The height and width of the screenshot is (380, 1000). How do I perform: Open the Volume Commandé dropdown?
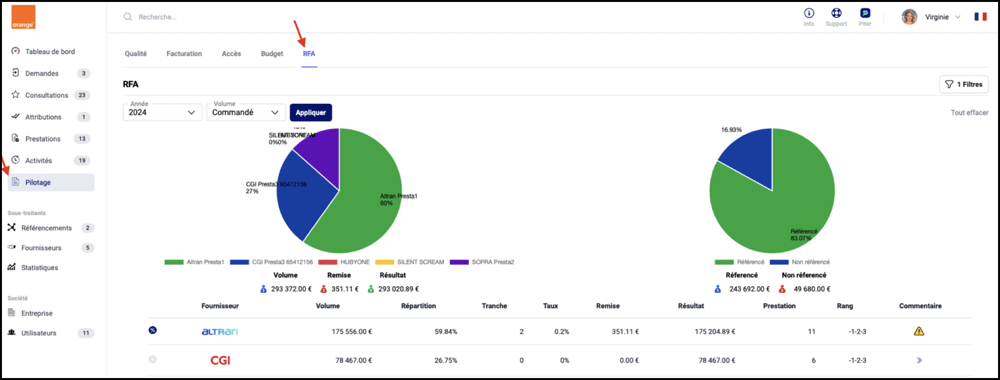(x=246, y=112)
